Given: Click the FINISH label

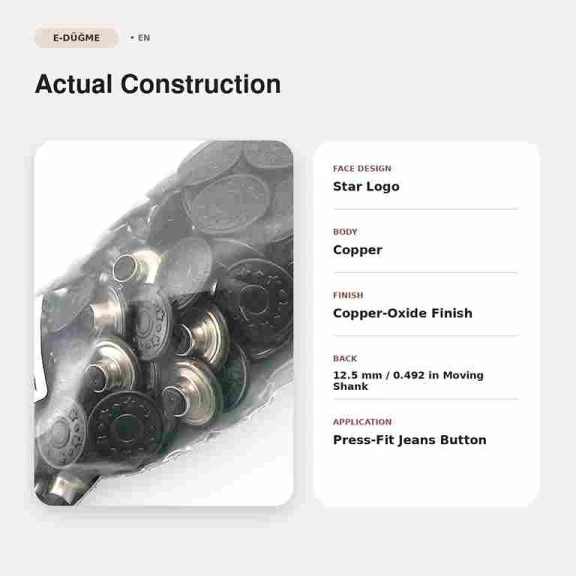Looking at the screenshot, I should [348, 295].
